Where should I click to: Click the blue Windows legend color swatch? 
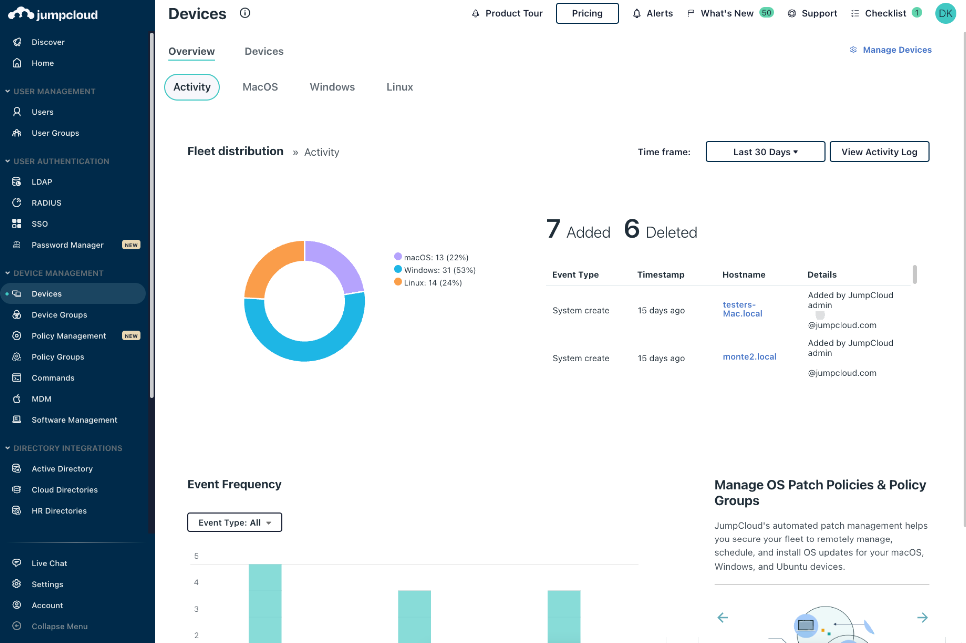click(398, 269)
